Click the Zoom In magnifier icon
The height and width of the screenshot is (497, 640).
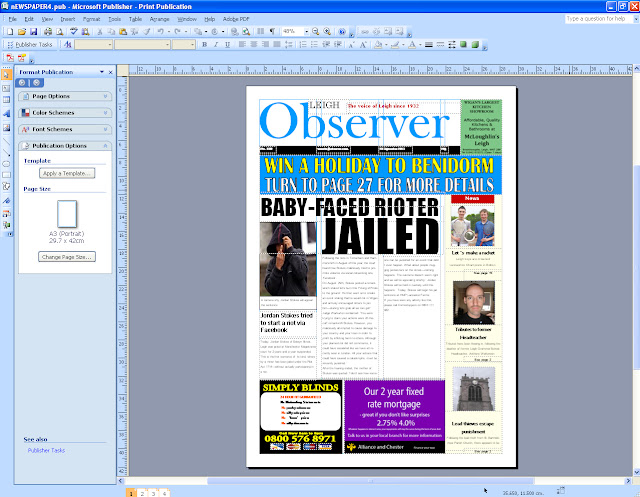pos(327,31)
